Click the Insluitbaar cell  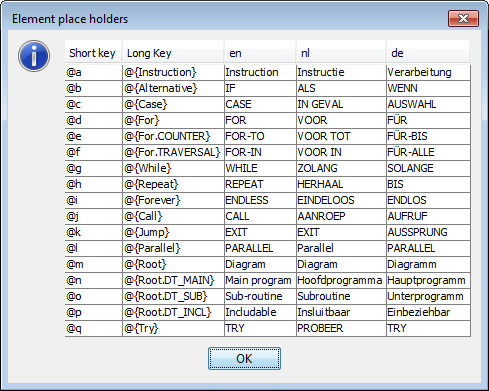pyautogui.click(x=341, y=312)
